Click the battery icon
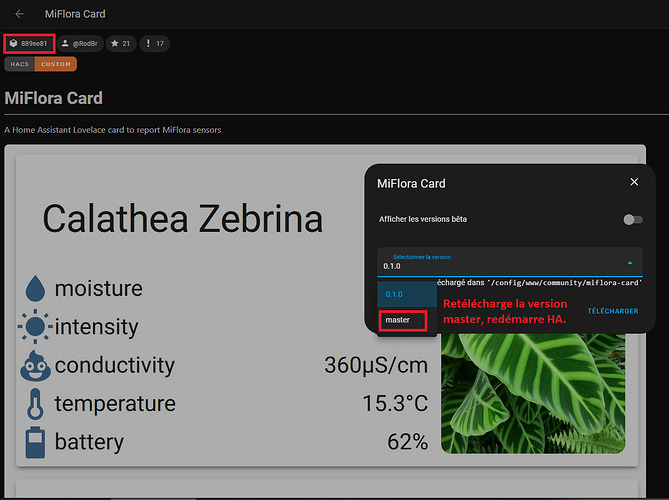This screenshot has width=669, height=500. tap(35, 442)
